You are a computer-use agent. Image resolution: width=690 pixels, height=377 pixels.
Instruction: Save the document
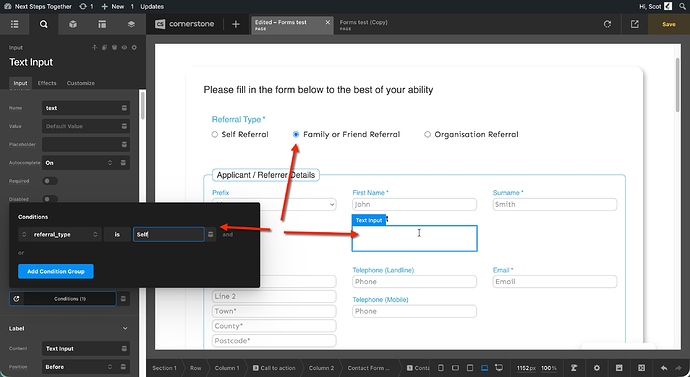pyautogui.click(x=669, y=24)
